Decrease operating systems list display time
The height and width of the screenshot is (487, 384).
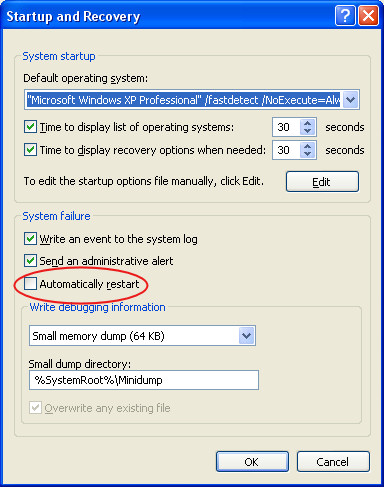pos(307,131)
